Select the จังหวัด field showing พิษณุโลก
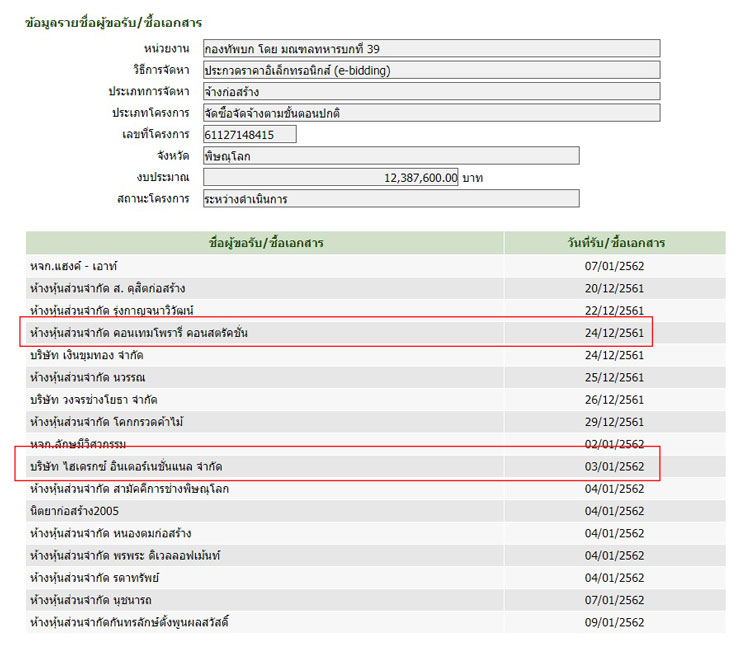750x654 pixels. tap(390, 155)
